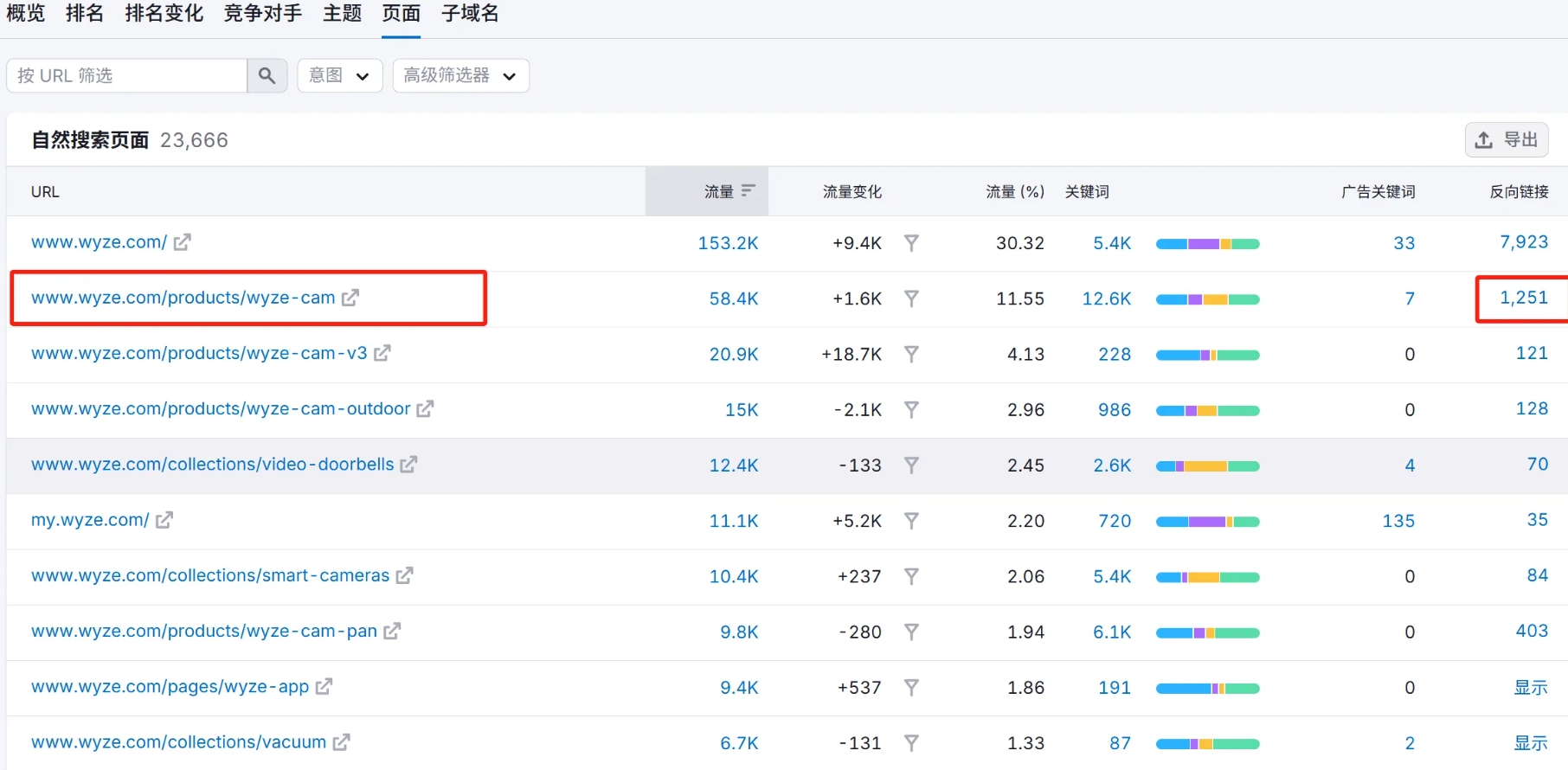Open external link icon for vacuum collection URL
Image resolution: width=1568 pixels, height=770 pixels.
point(341,742)
